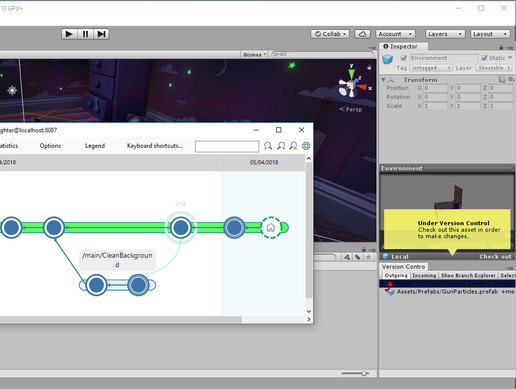Click the Scene view search field
The height and width of the screenshot is (389, 516).
pyautogui.click(x=322, y=54)
